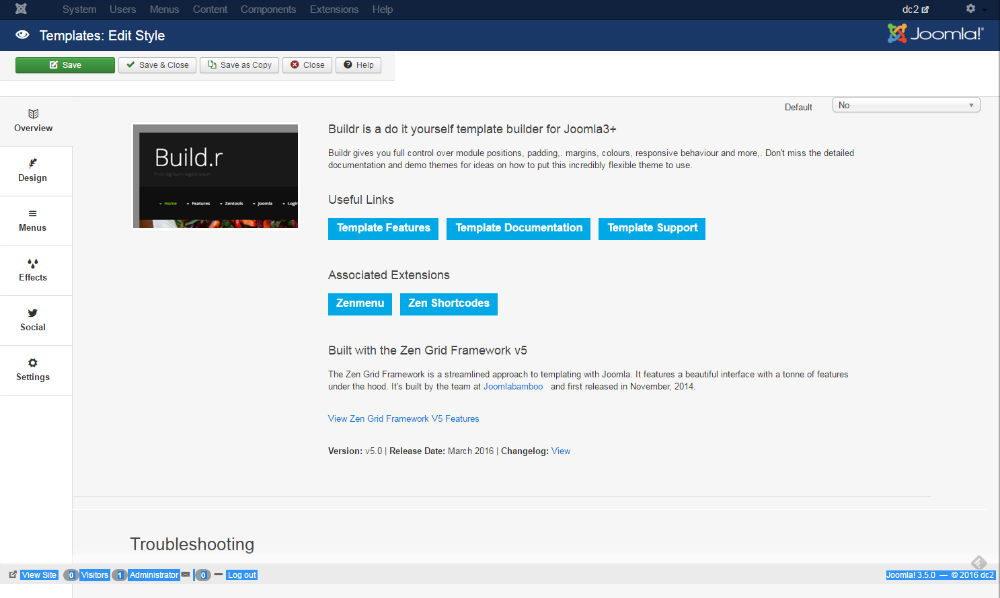The height and width of the screenshot is (598, 1000).
Task: Click the 'Buildr is a do it yourself' heading
Action: (472, 129)
